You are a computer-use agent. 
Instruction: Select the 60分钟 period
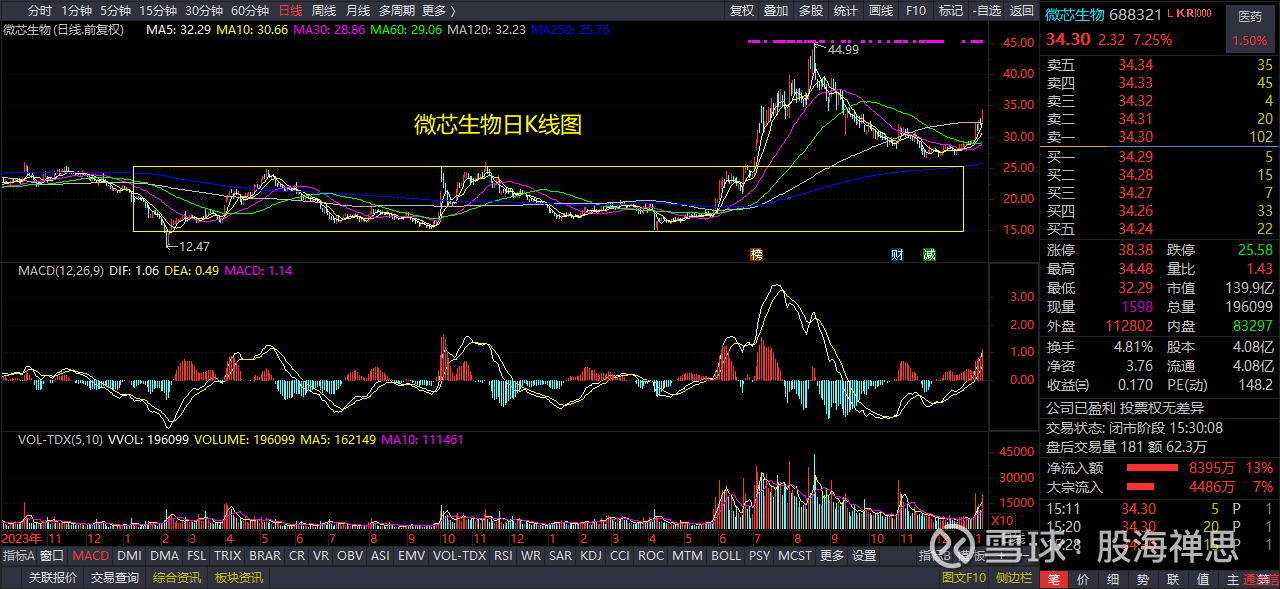(250, 11)
